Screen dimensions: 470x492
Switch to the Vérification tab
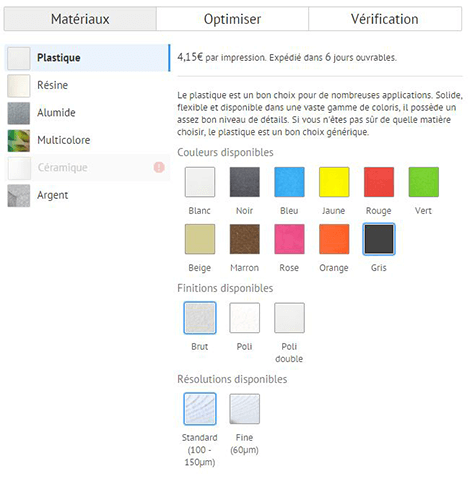coord(385,19)
